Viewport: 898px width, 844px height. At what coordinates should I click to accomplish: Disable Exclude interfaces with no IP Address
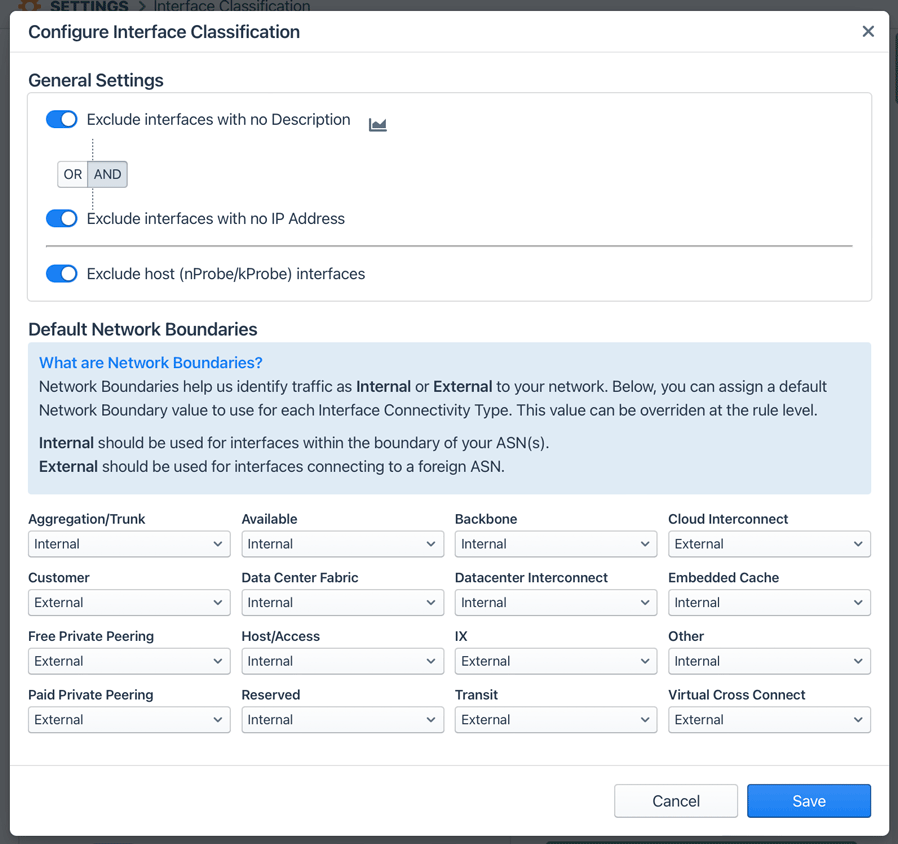pyautogui.click(x=61, y=218)
